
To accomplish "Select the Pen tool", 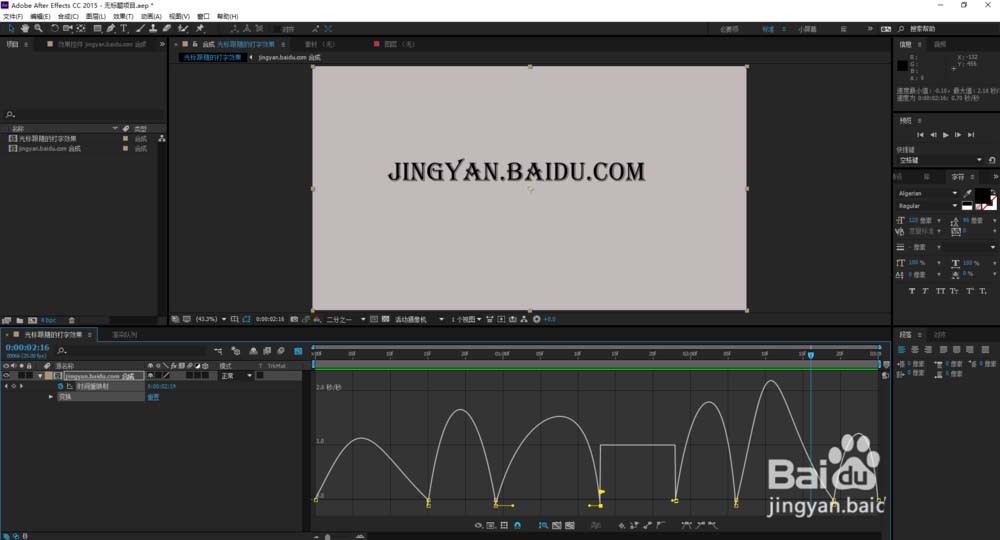I will point(111,29).
